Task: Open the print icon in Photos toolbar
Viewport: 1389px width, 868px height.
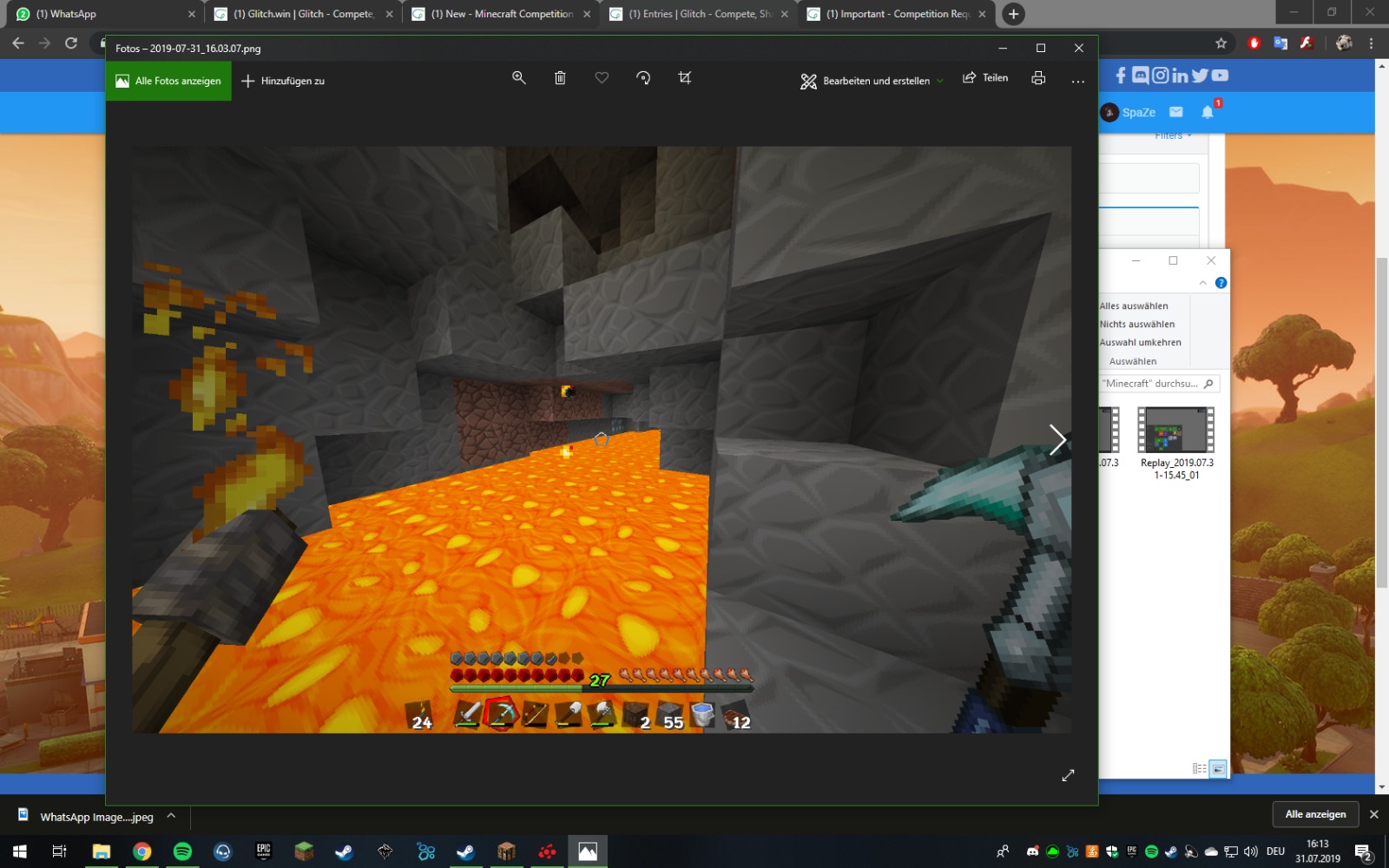Action: [1038, 78]
